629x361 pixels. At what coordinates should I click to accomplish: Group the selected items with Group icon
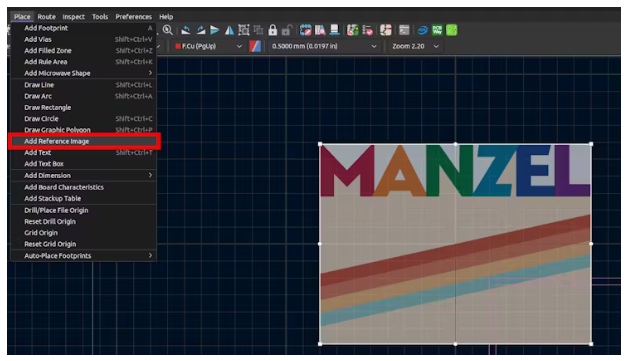[x=244, y=30]
